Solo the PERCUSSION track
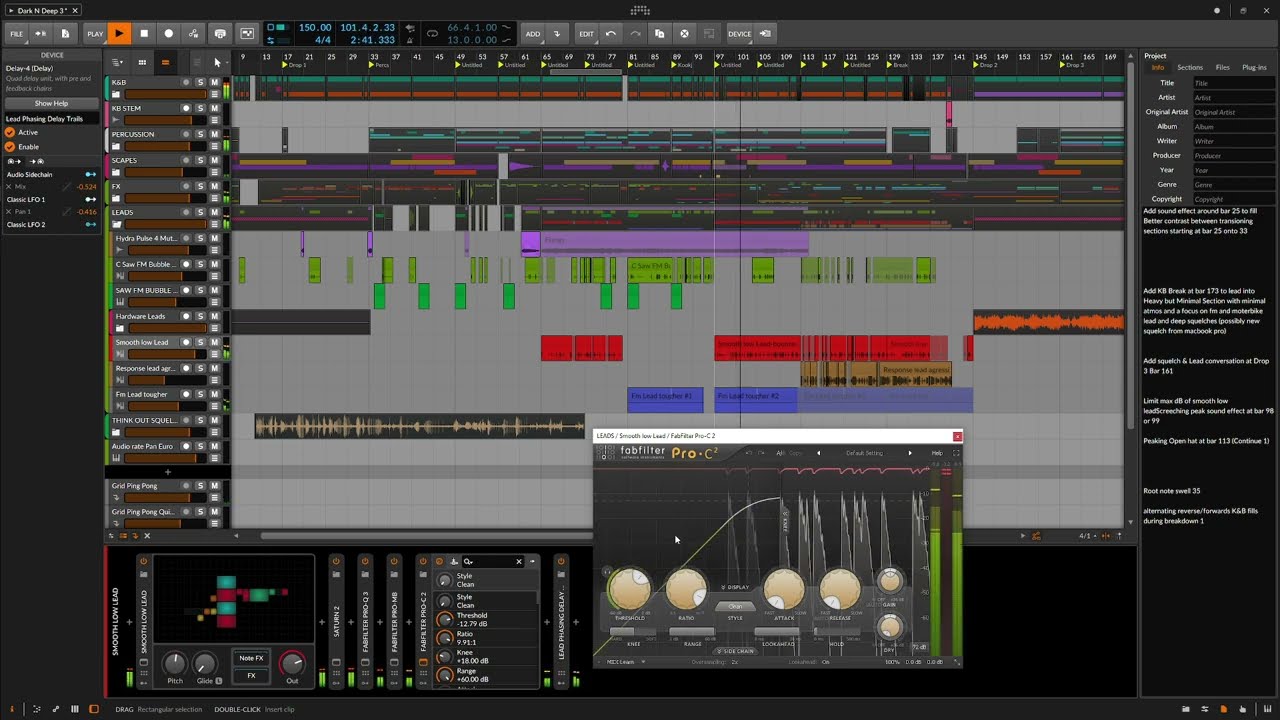 (x=200, y=134)
